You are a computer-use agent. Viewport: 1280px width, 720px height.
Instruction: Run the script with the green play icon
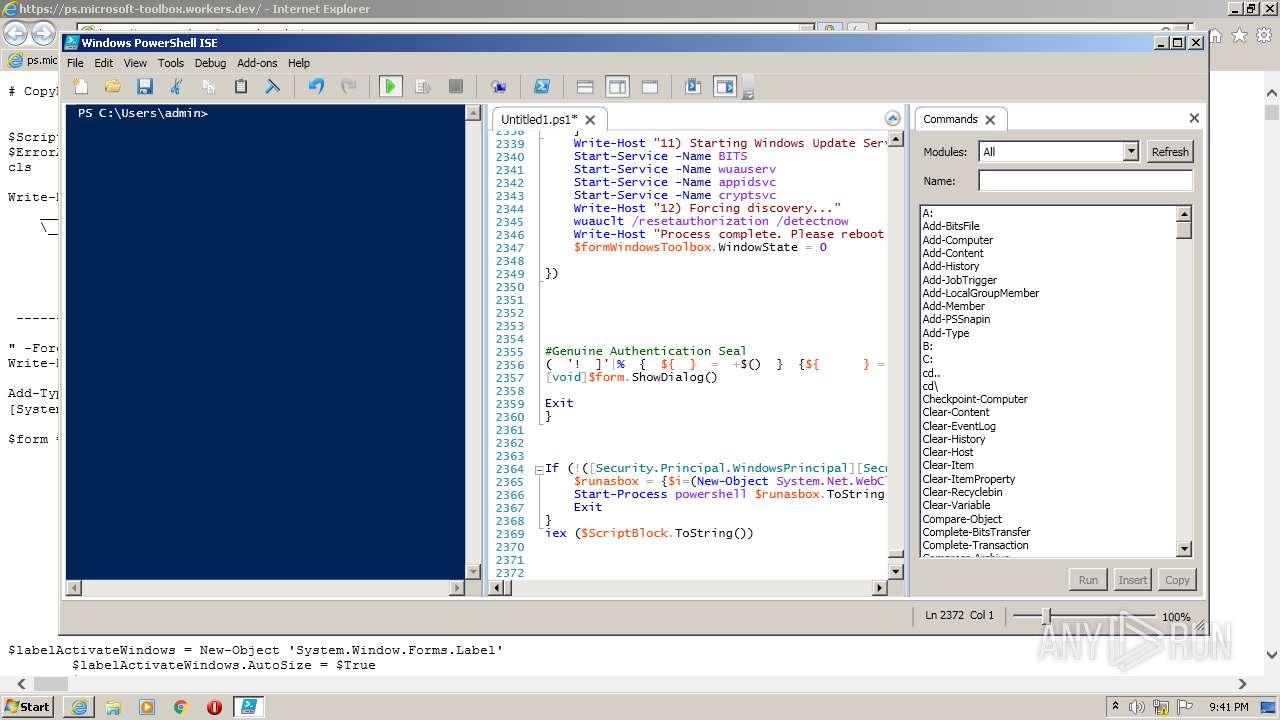click(391, 87)
